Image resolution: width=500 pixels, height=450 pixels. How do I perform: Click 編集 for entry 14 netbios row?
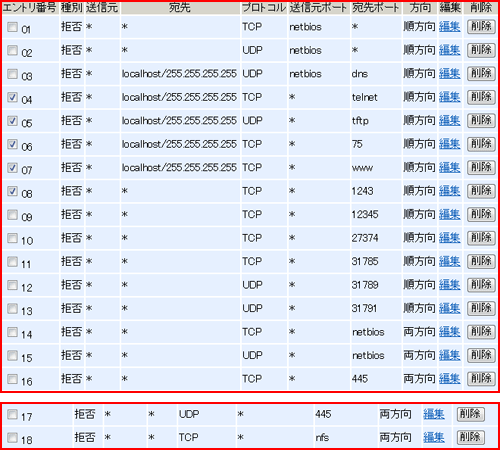coord(449,332)
